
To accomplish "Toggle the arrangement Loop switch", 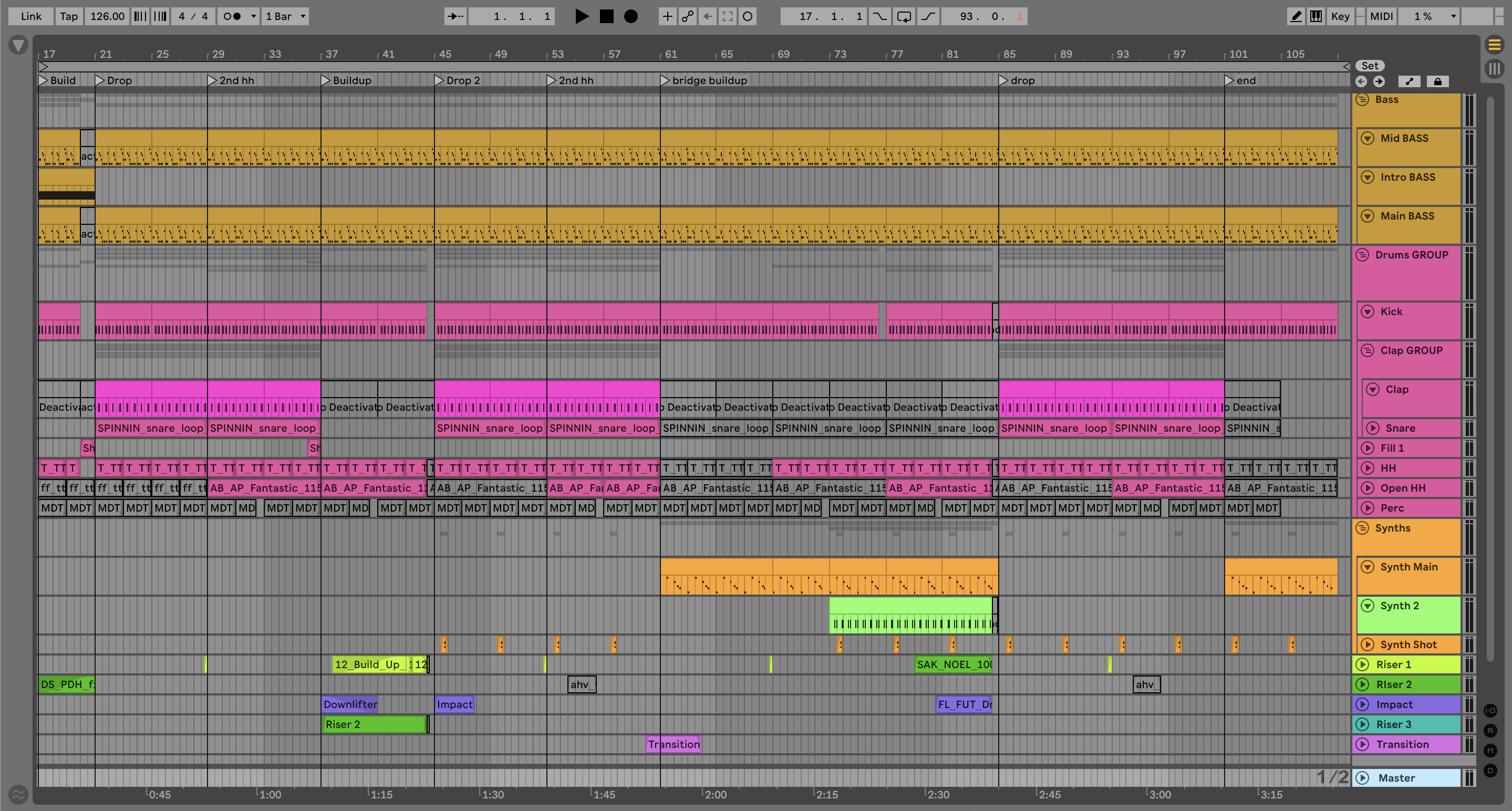I will point(904,16).
